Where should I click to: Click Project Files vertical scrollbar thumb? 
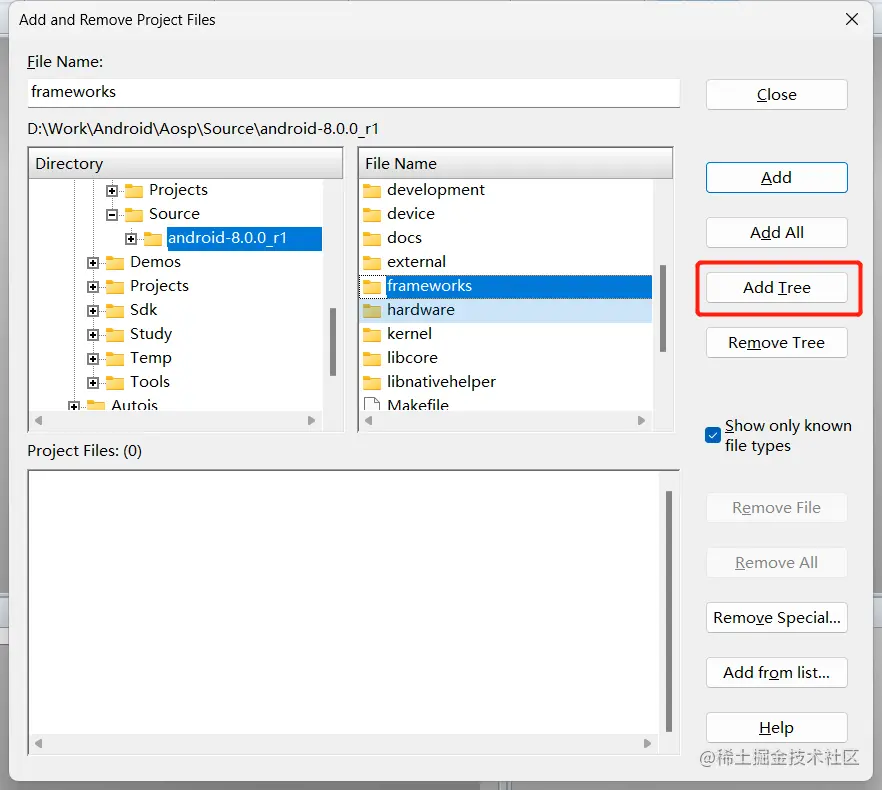[x=669, y=611]
